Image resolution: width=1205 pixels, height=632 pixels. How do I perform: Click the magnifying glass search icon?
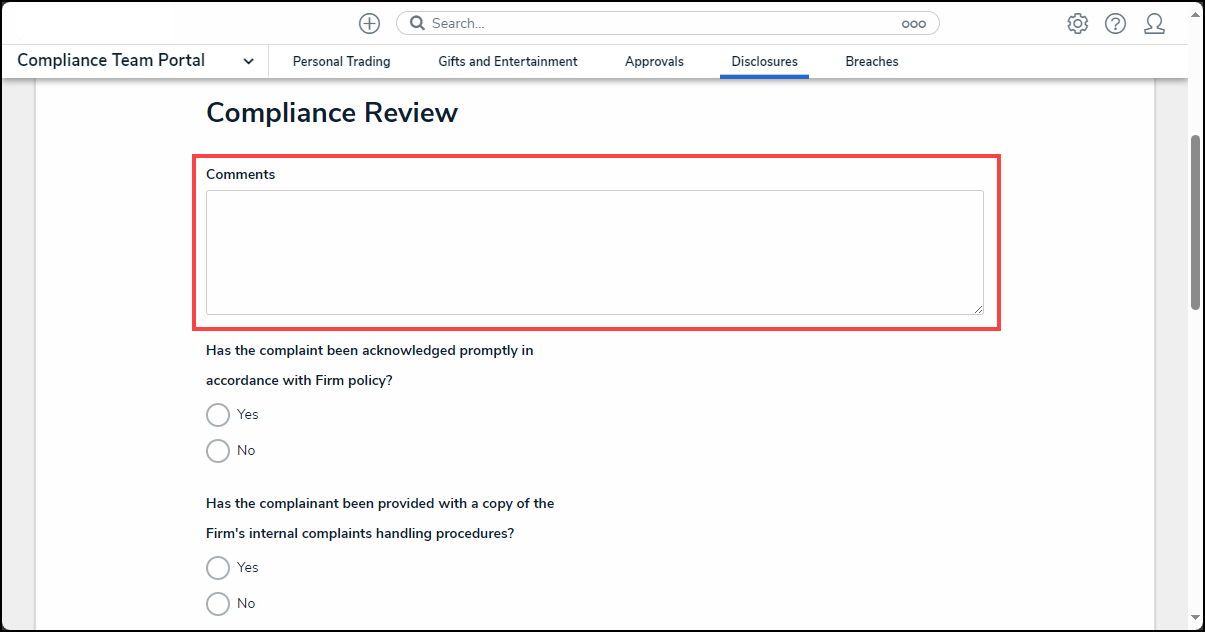coord(417,23)
